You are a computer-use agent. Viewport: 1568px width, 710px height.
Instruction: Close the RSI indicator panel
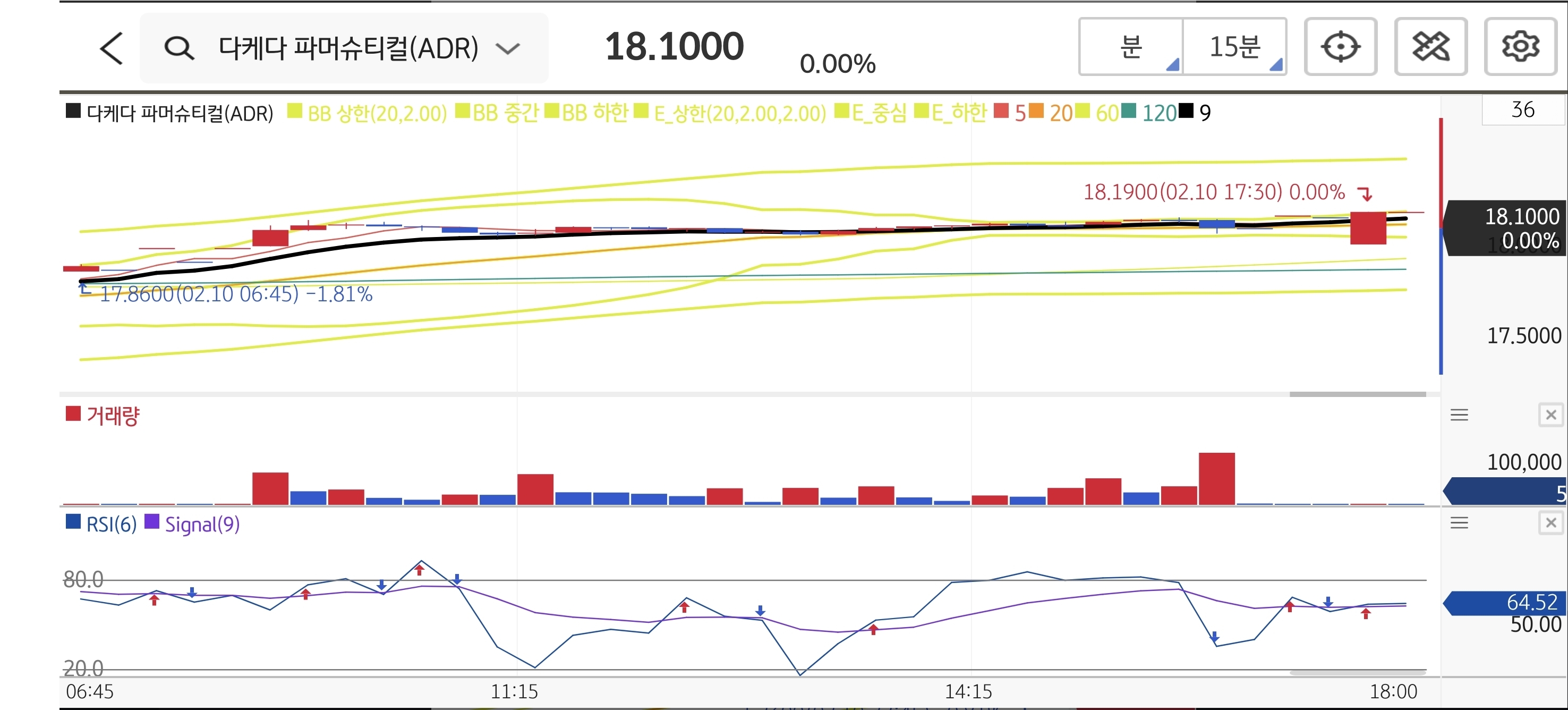pyautogui.click(x=1550, y=523)
